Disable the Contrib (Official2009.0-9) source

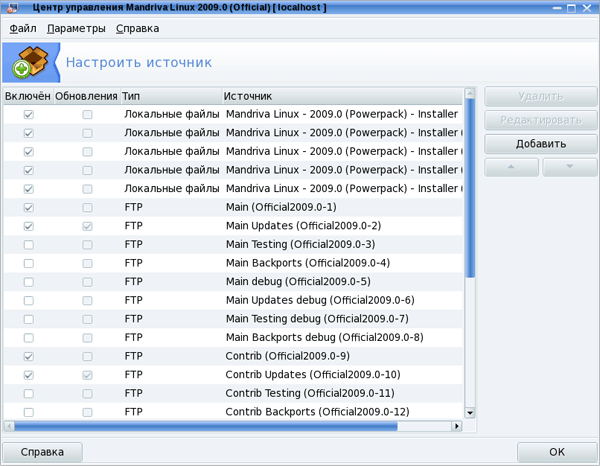click(28, 356)
